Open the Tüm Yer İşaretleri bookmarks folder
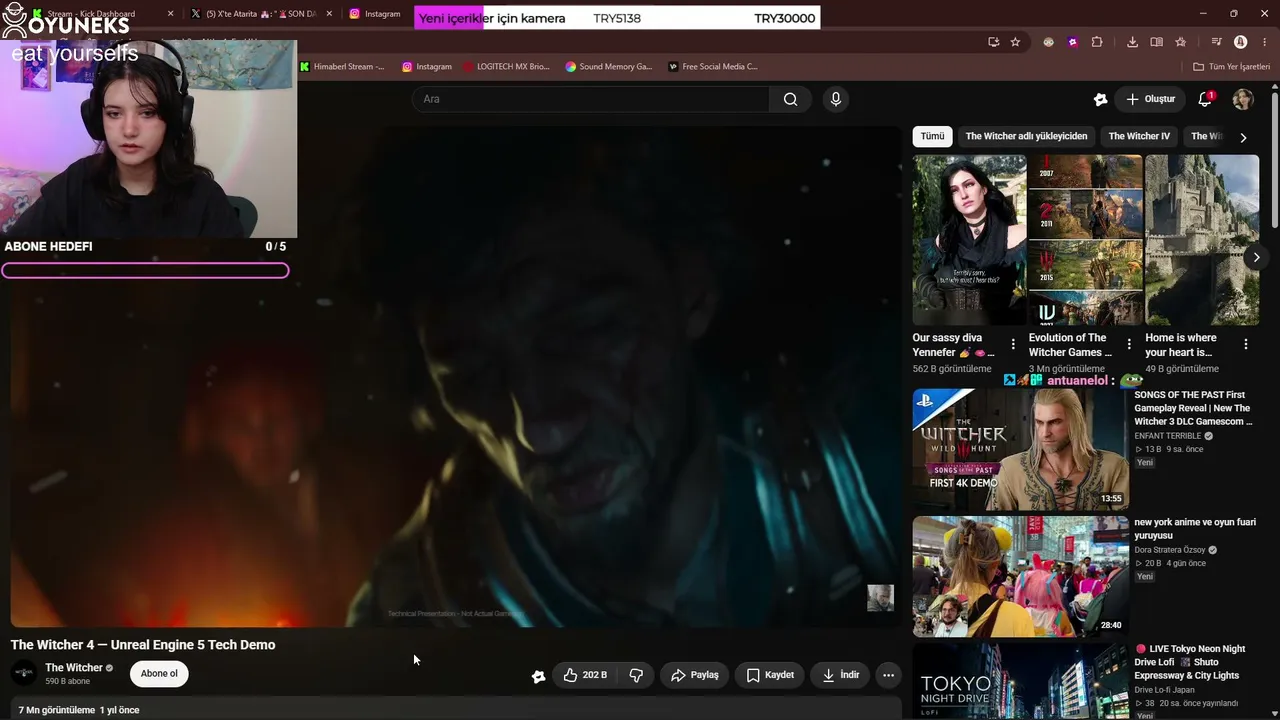 [1231, 67]
